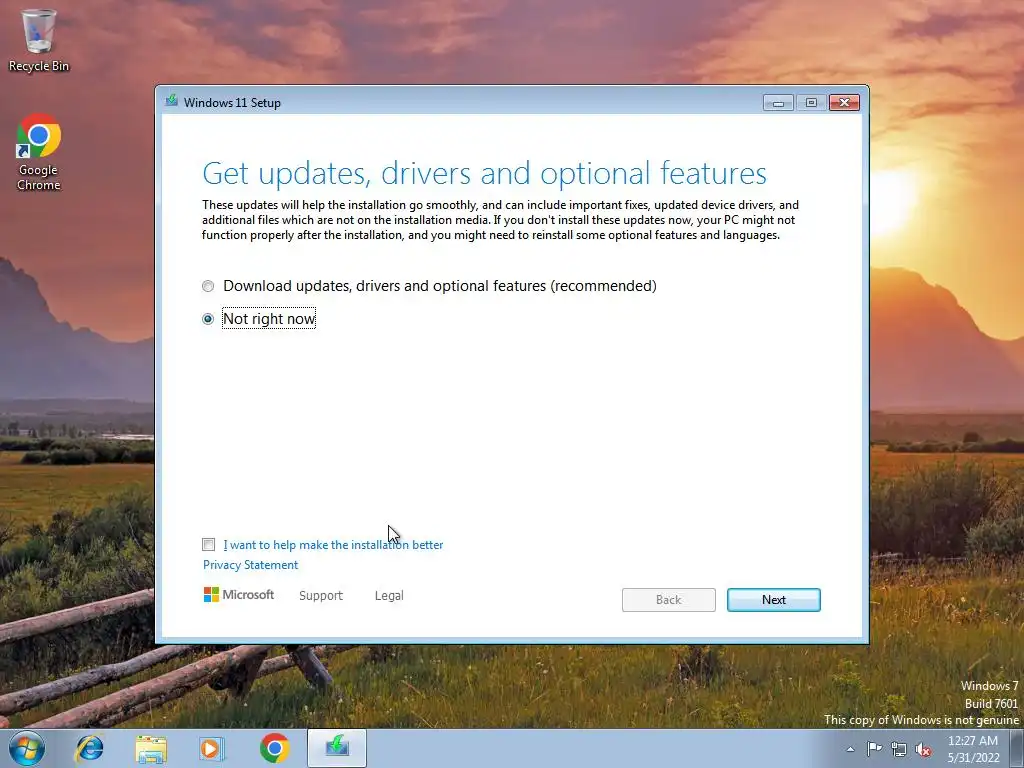
Task: Select Download updates, drivers and optional features
Action: (x=208, y=286)
